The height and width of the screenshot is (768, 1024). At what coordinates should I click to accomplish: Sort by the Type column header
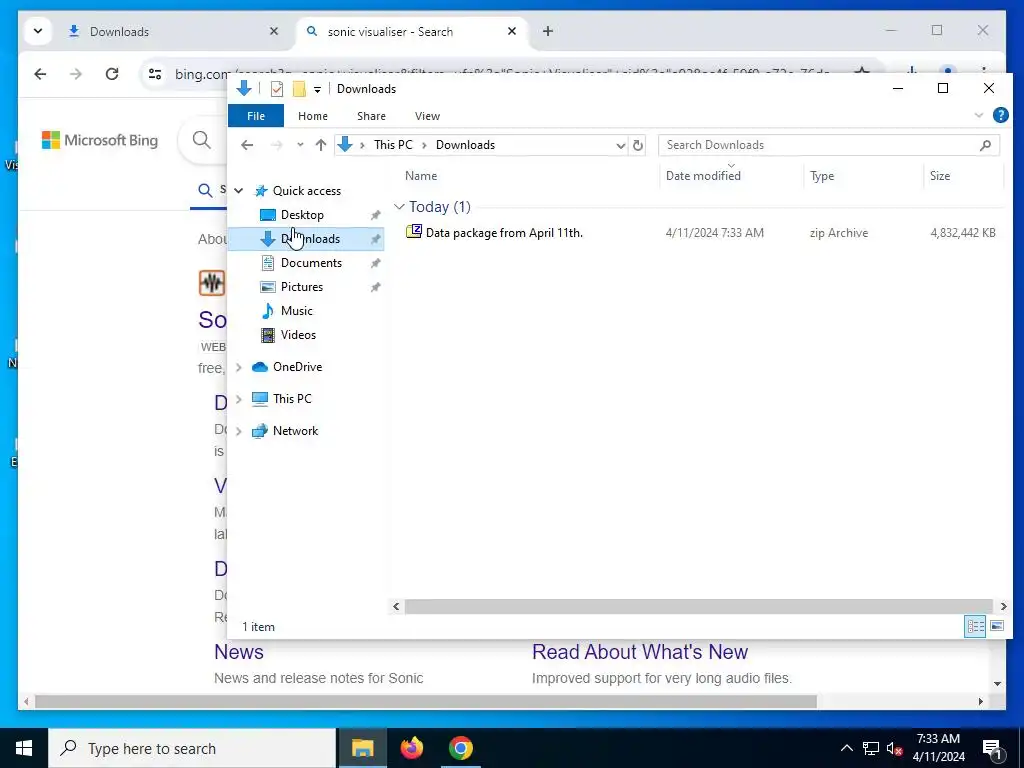(822, 176)
